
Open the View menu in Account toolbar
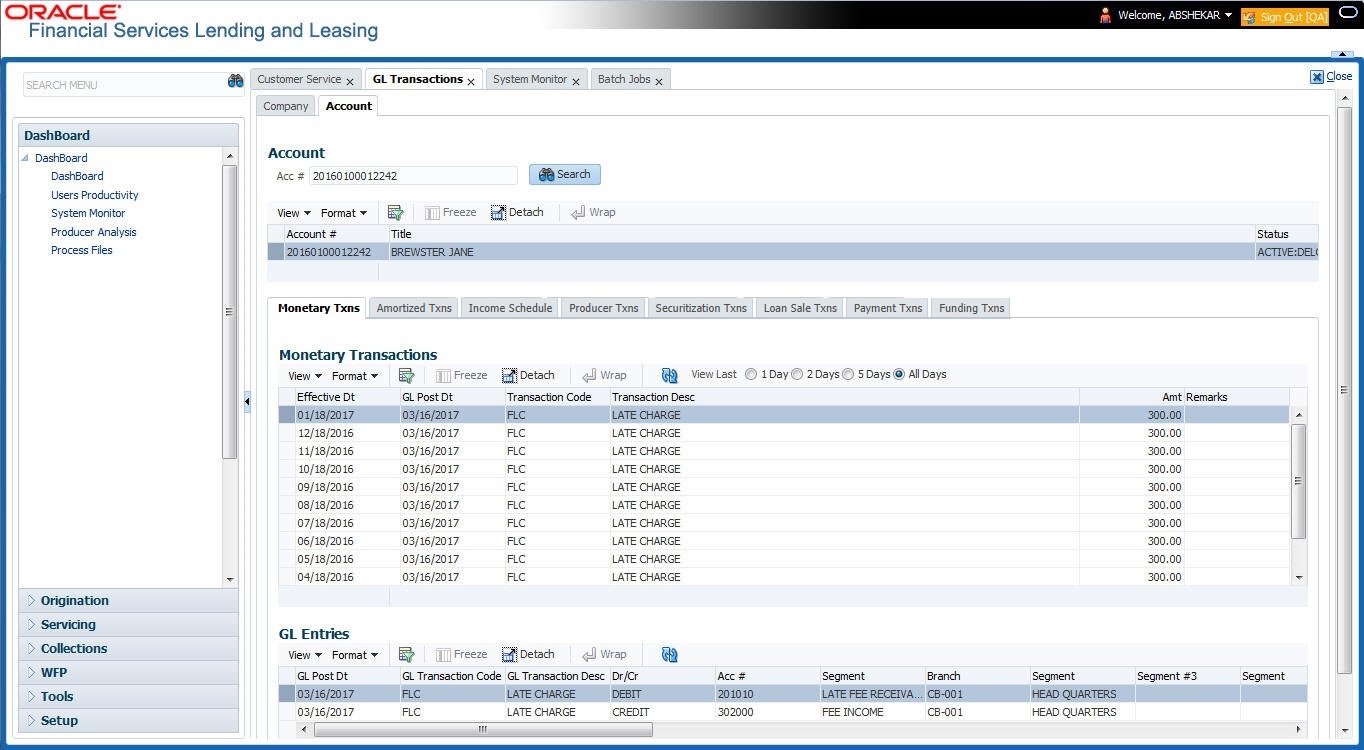point(294,213)
